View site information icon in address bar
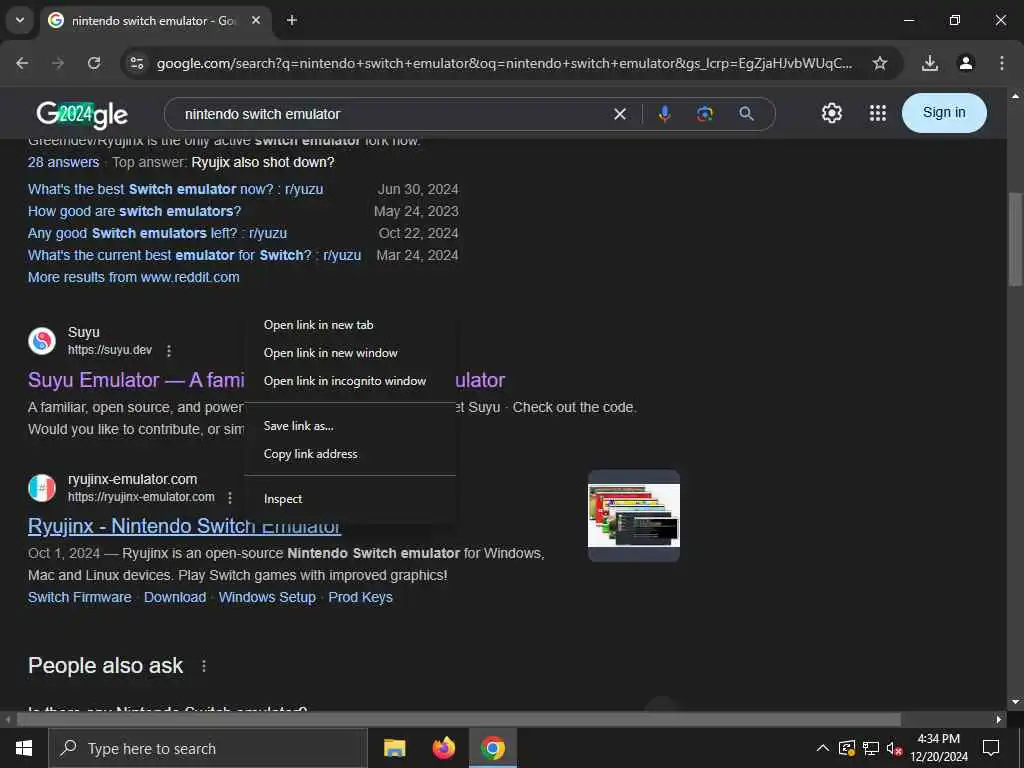 click(x=137, y=63)
